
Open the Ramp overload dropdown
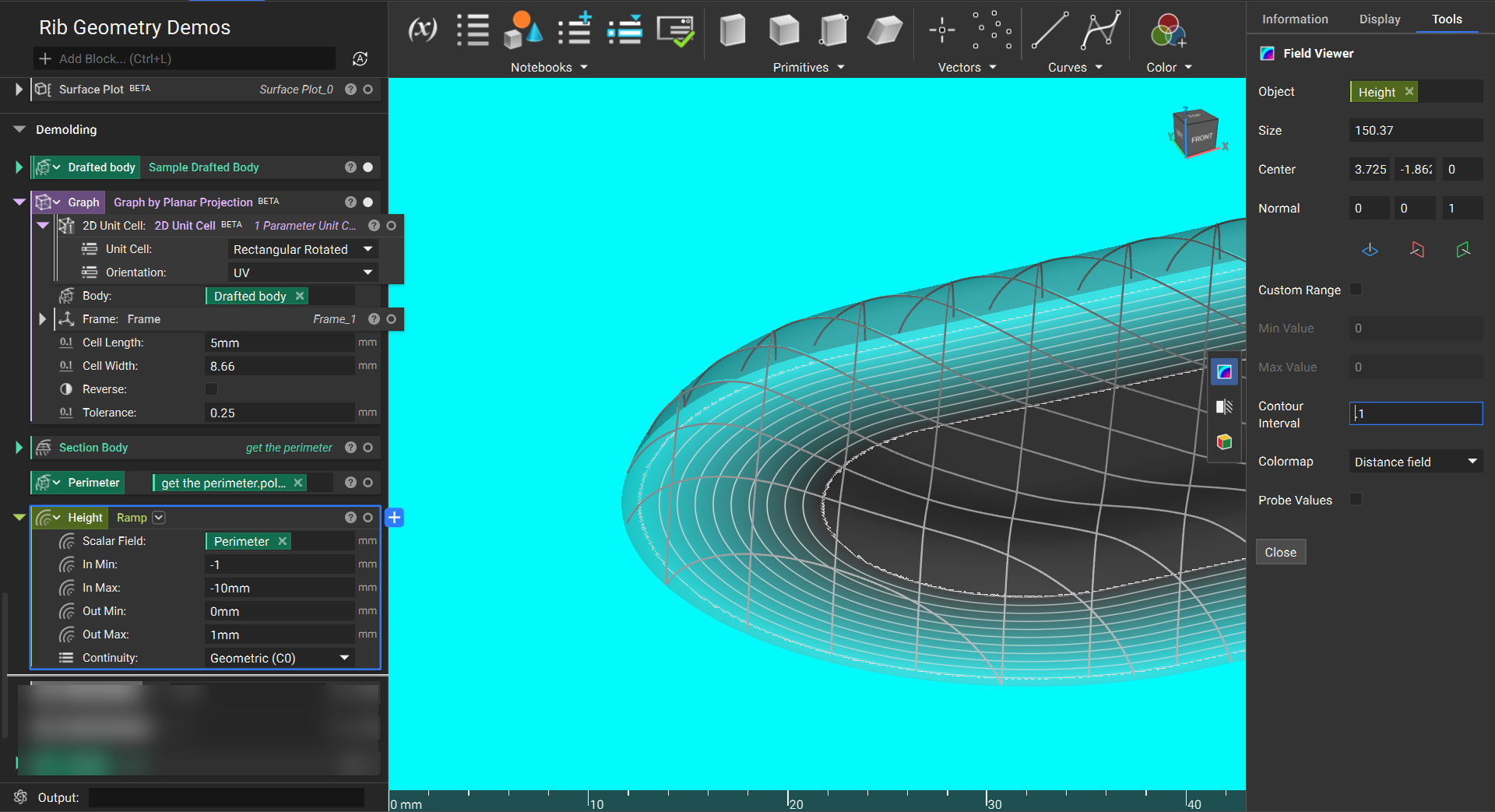pyautogui.click(x=159, y=518)
